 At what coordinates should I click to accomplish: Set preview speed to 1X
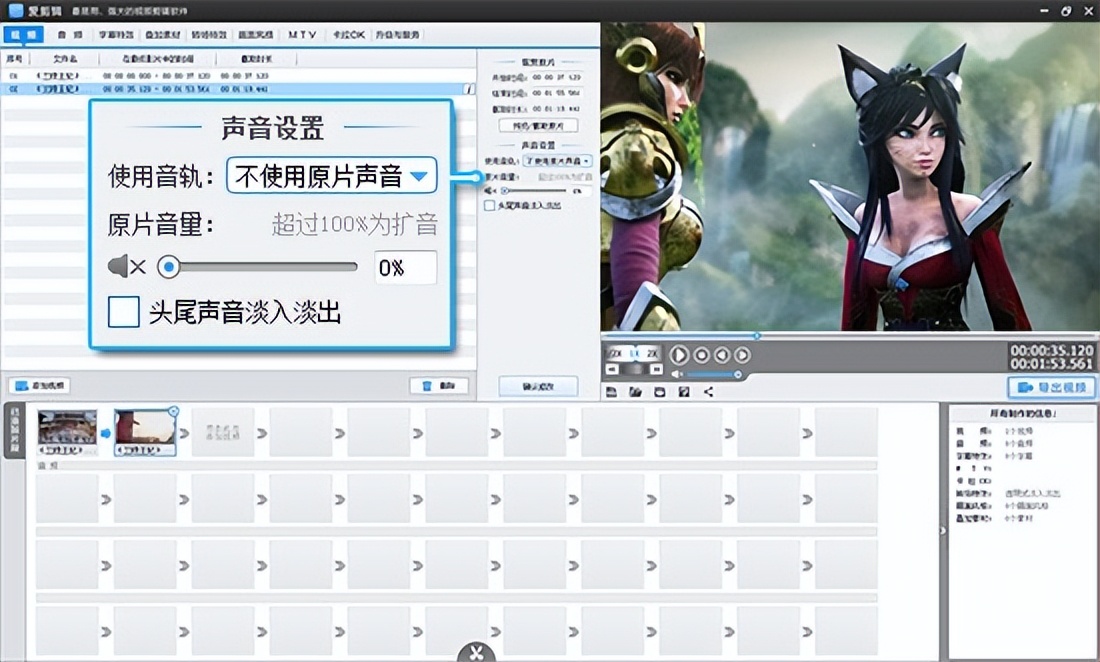click(x=634, y=353)
